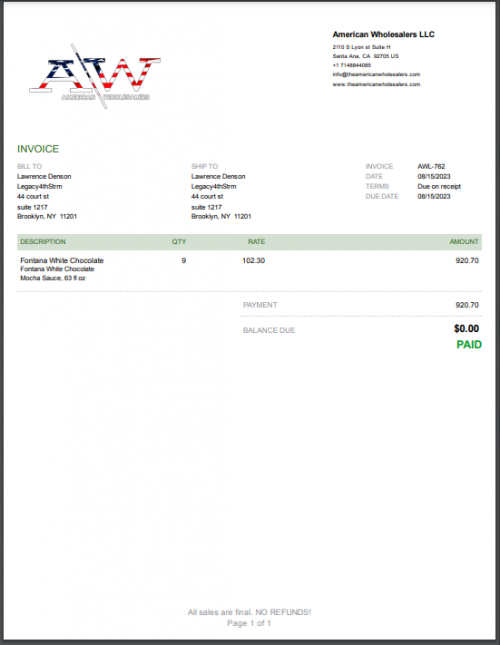Click the RATE column header

(x=256, y=241)
